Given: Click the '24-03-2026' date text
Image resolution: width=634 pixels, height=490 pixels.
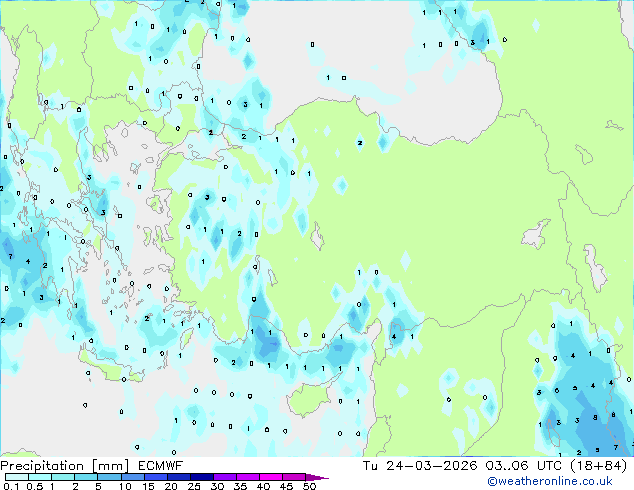Looking at the screenshot, I should tap(431, 466).
